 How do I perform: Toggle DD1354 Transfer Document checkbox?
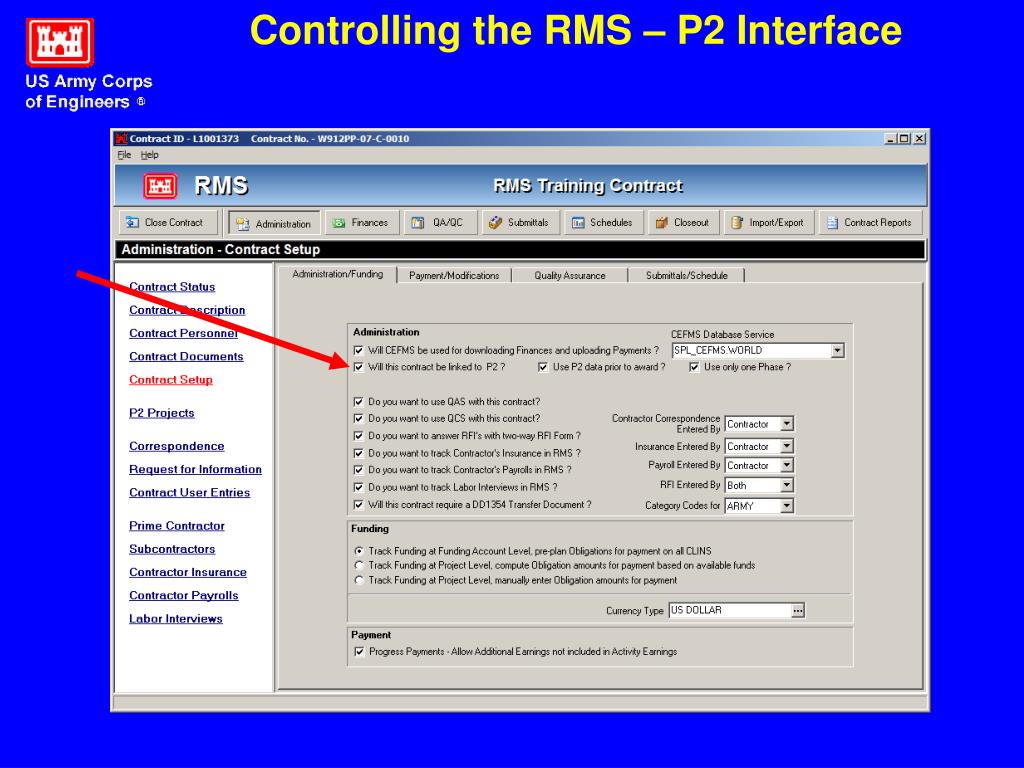(x=358, y=505)
